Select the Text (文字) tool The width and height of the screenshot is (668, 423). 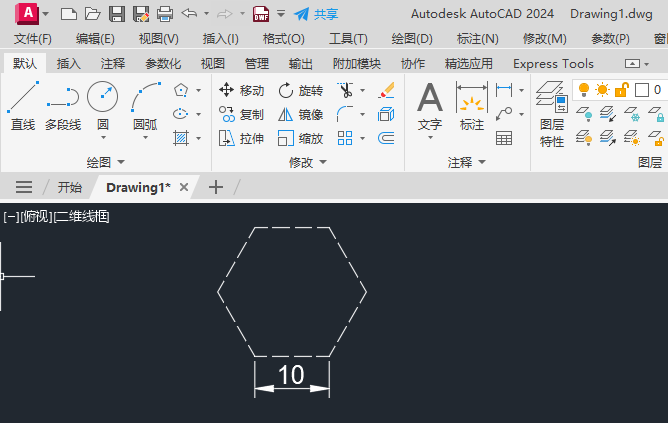point(430,106)
